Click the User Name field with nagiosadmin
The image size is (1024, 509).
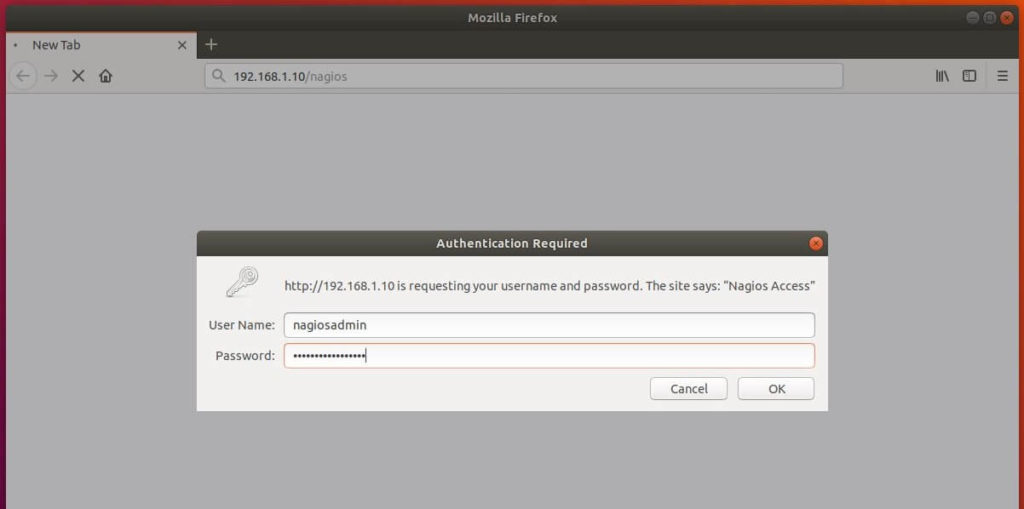(549, 325)
